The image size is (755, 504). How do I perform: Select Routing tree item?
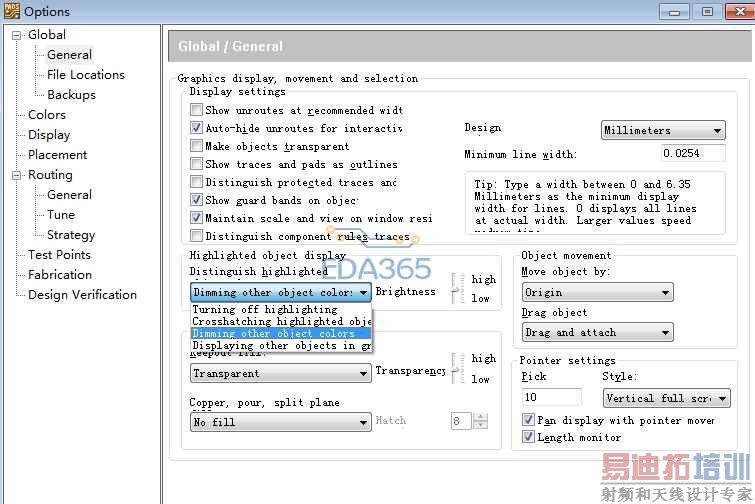pos(50,175)
